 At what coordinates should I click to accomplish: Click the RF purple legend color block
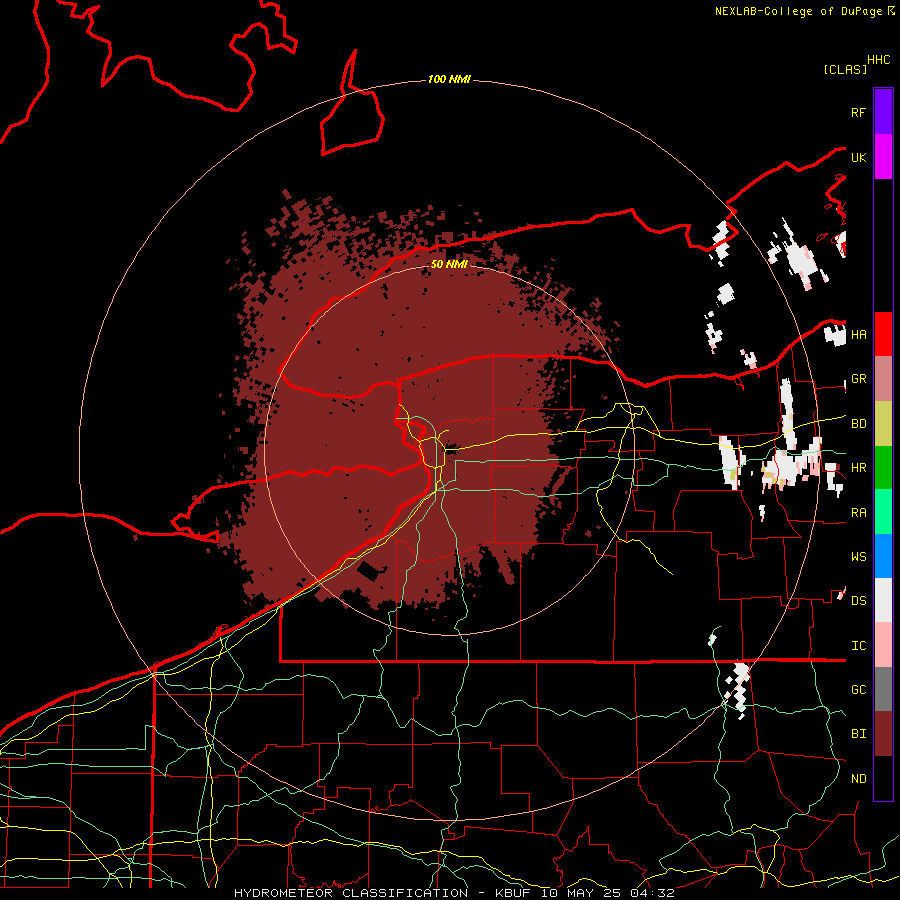(883, 112)
